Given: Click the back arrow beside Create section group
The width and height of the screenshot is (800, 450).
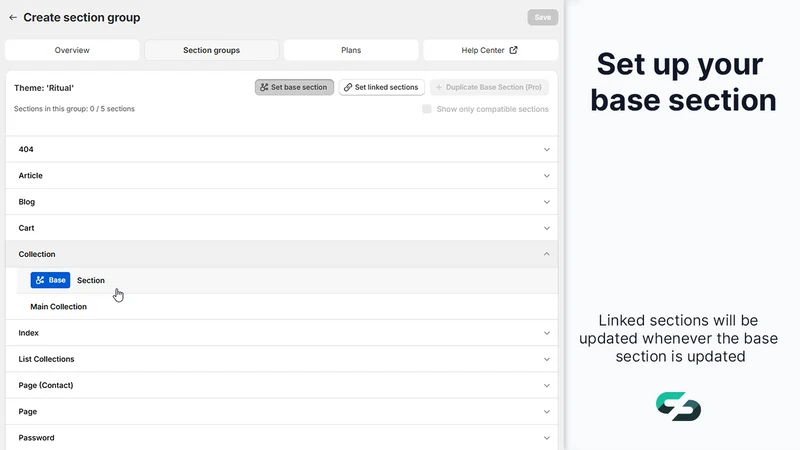Looking at the screenshot, I should (13, 17).
